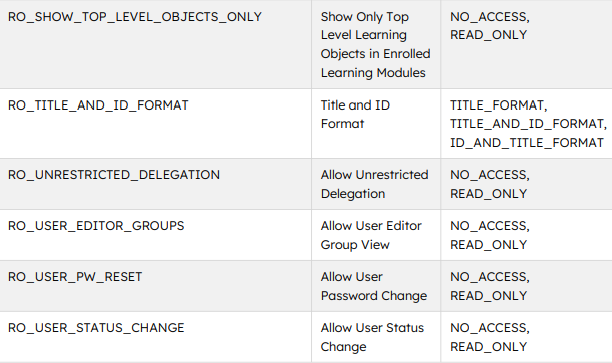Click RO_UNRESTRICTED_DELEGATION identifier text
The height and width of the screenshot is (363, 612).
pos(114,175)
